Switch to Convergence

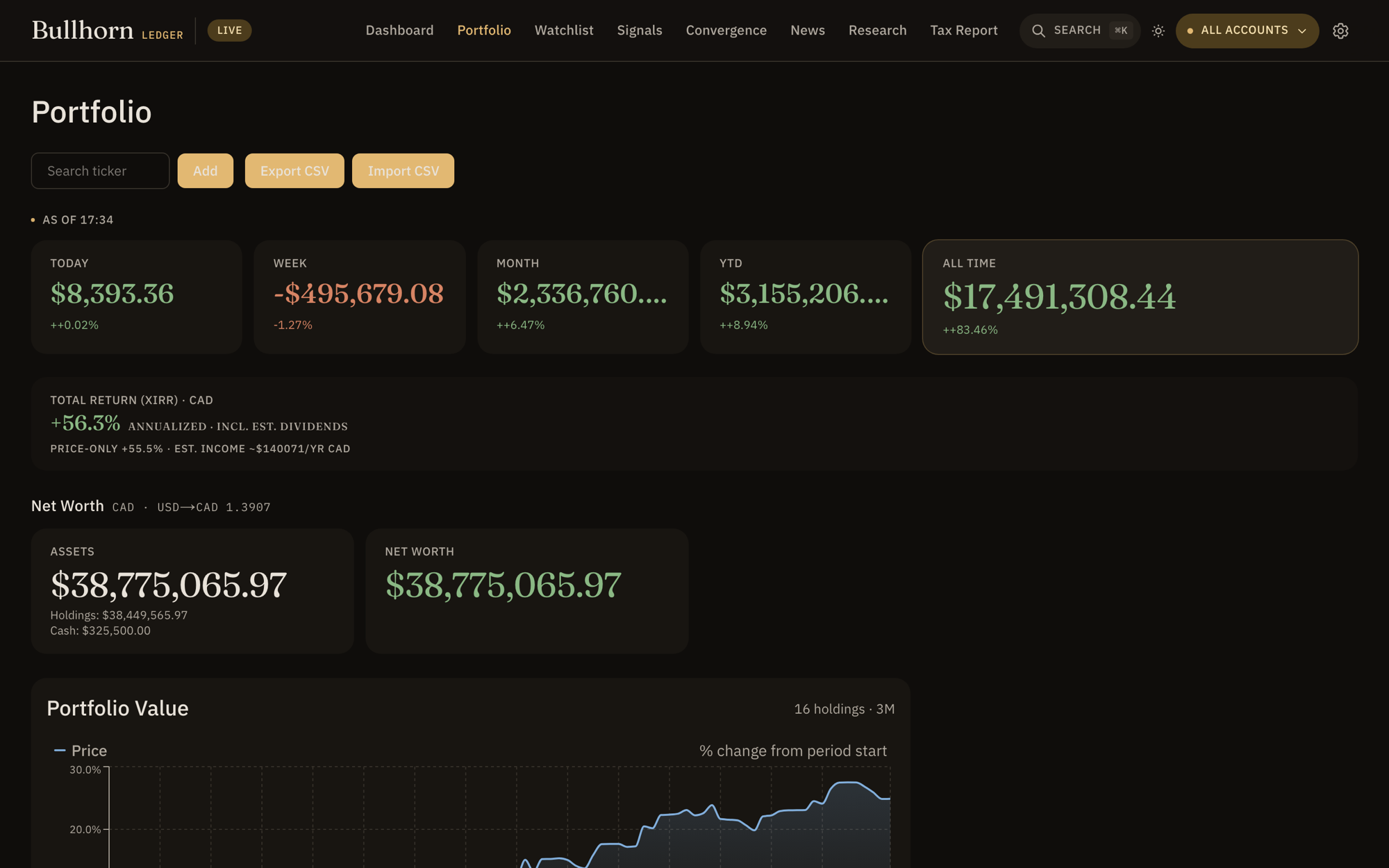726,31
